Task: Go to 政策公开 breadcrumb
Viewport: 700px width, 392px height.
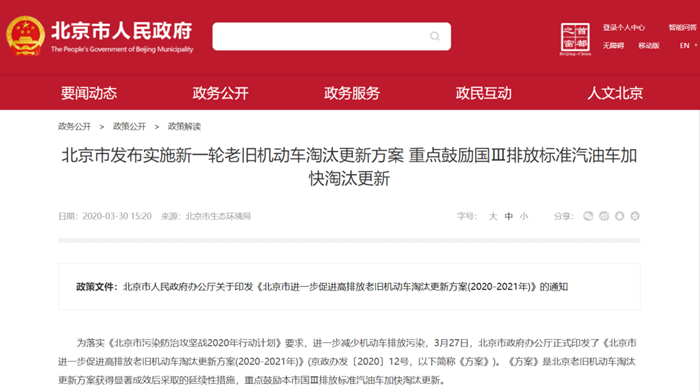Action: 129,126
